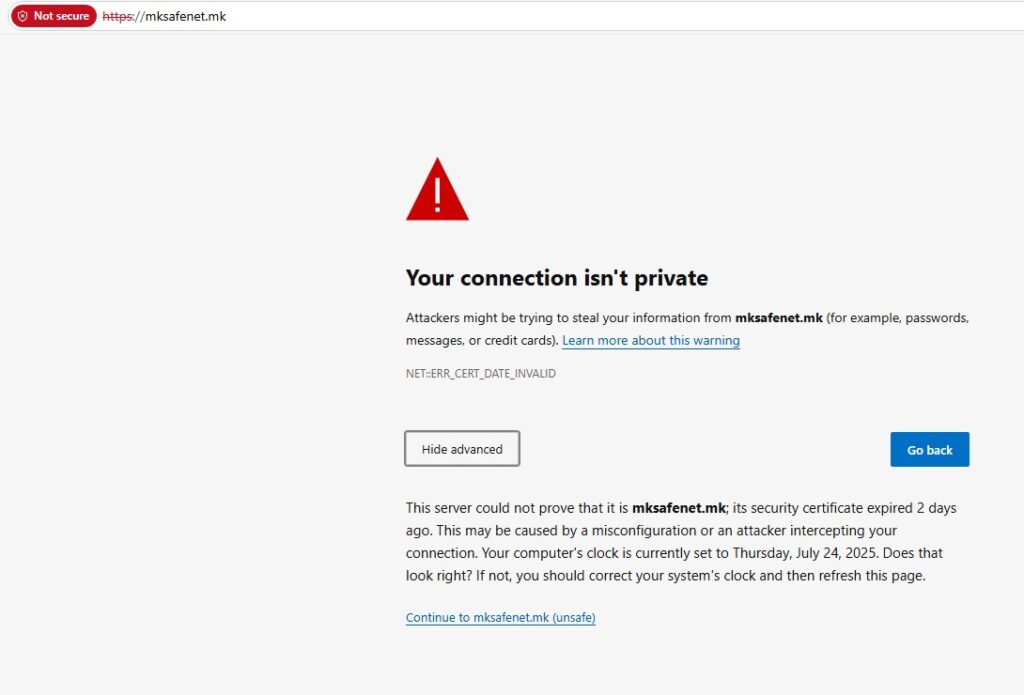Click bold mksafenet.mk in server-proof sentence
The width and height of the screenshot is (1024, 695).
[x=679, y=508]
